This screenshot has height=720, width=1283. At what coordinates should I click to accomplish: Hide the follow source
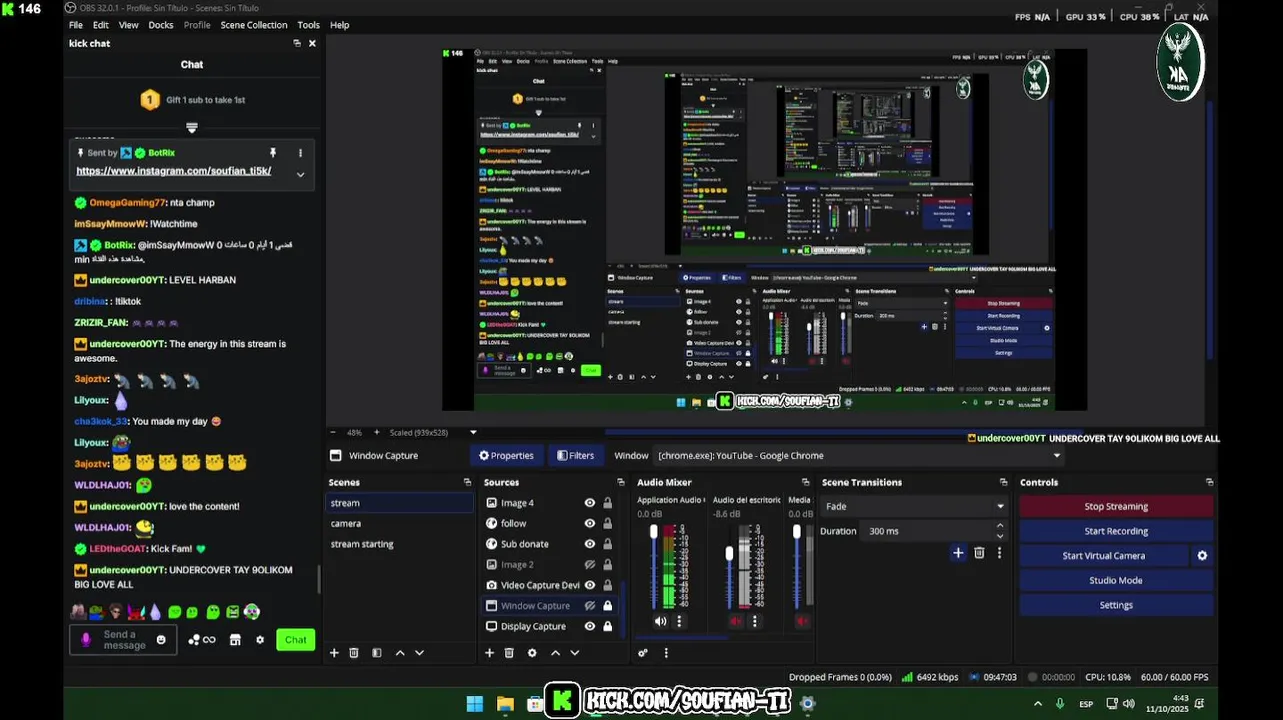point(590,524)
